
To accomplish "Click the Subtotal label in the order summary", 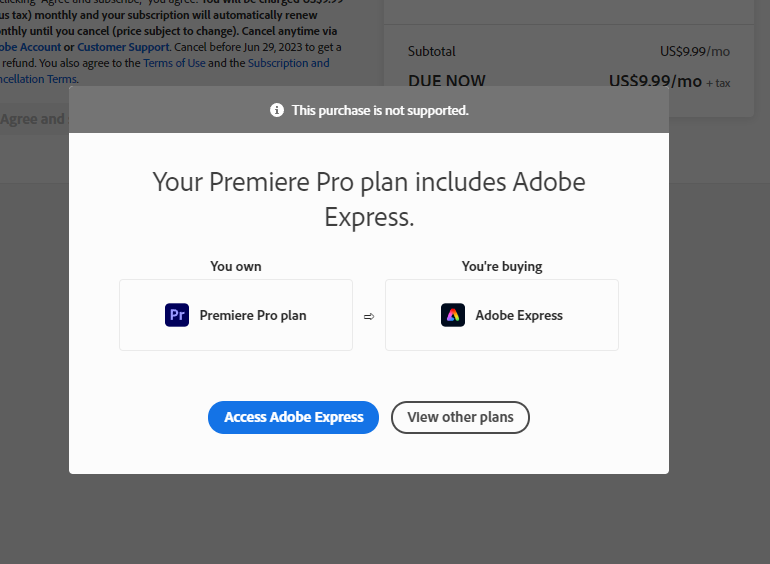I will click(x=432, y=51).
